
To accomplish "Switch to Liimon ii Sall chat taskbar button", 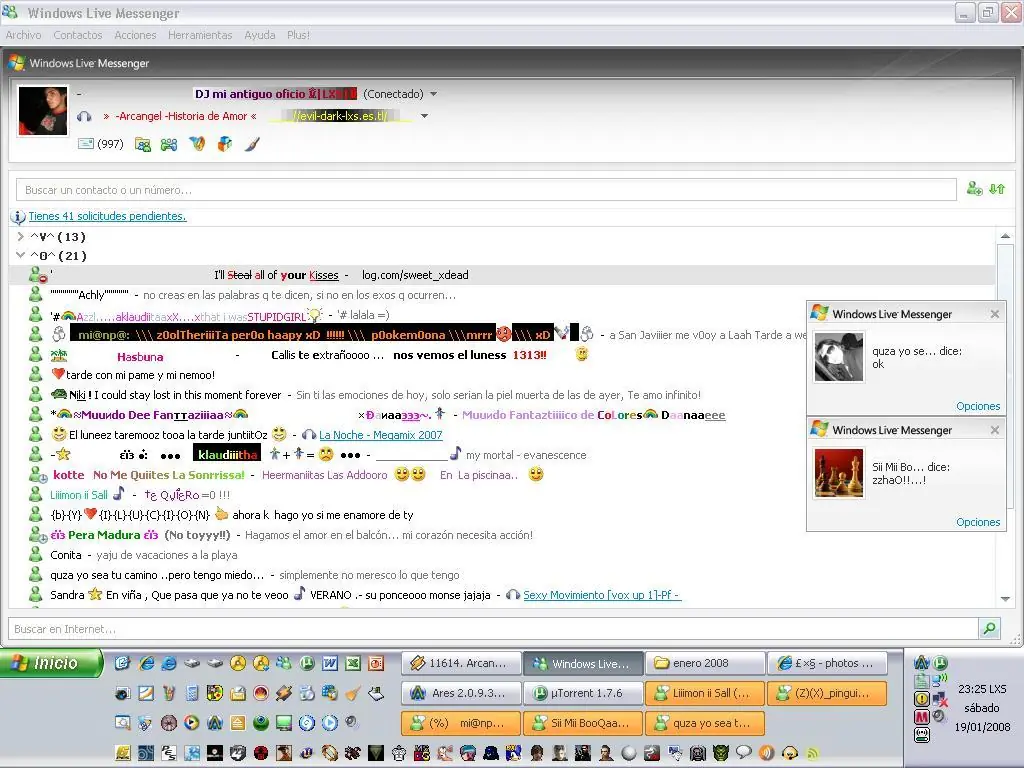I will point(705,694).
